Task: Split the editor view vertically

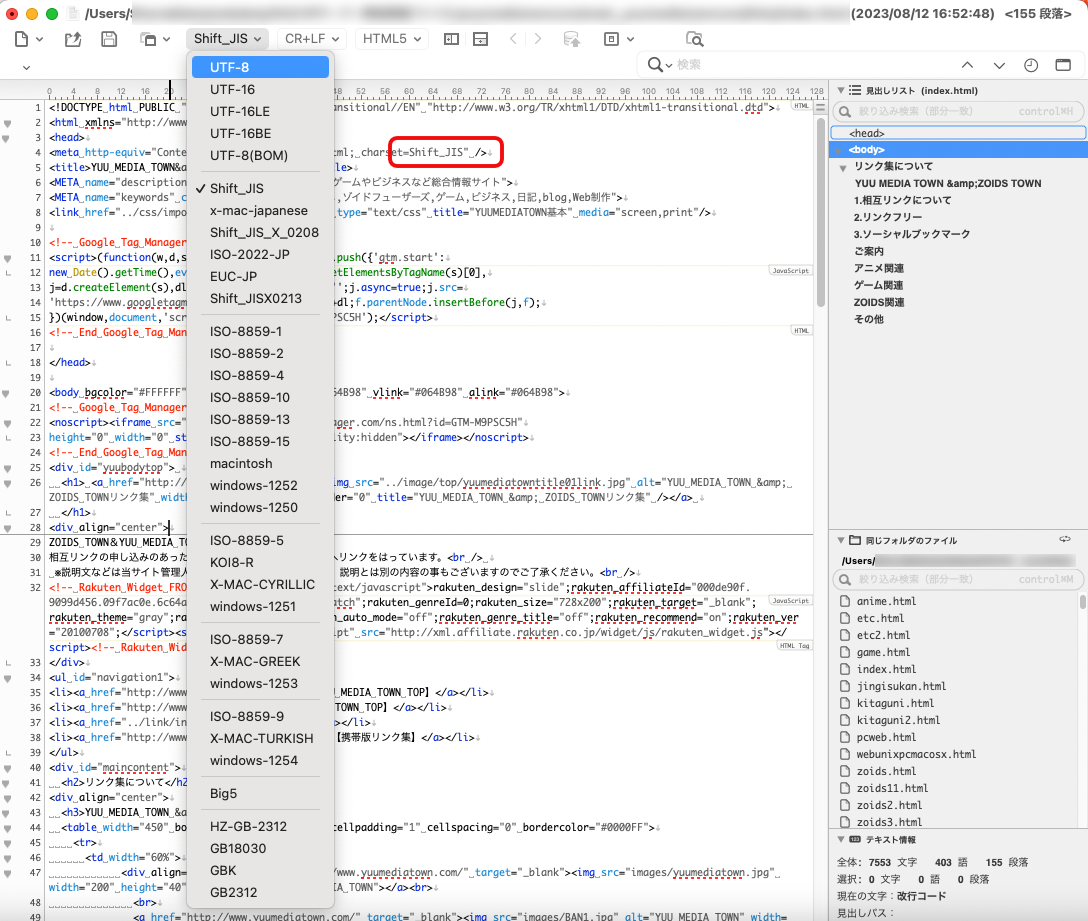Action: click(451, 39)
